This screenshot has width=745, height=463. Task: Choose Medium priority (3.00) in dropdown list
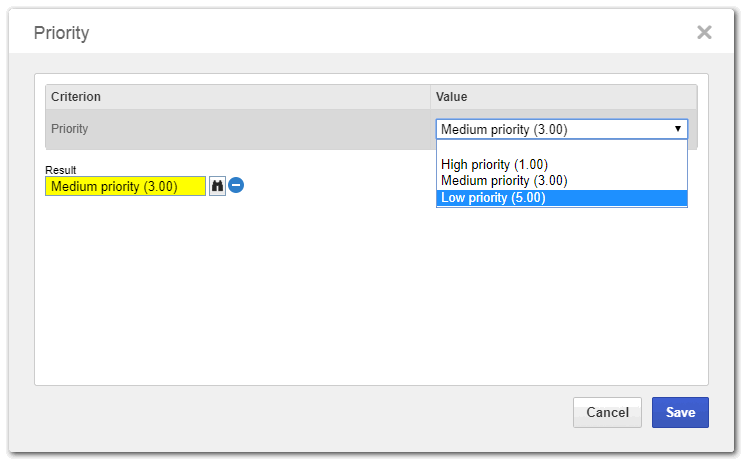(x=504, y=181)
